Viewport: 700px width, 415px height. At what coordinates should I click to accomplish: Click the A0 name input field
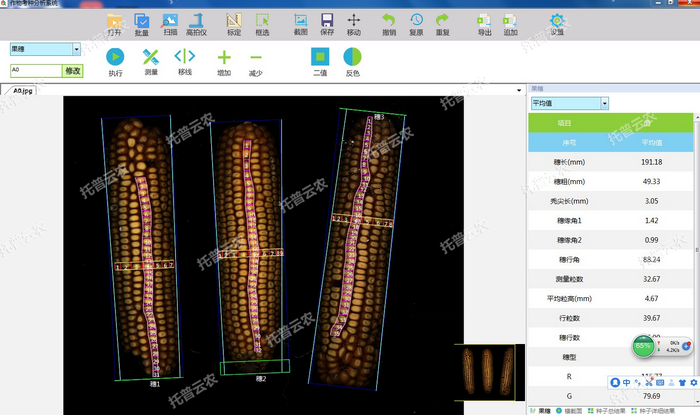click(x=35, y=71)
